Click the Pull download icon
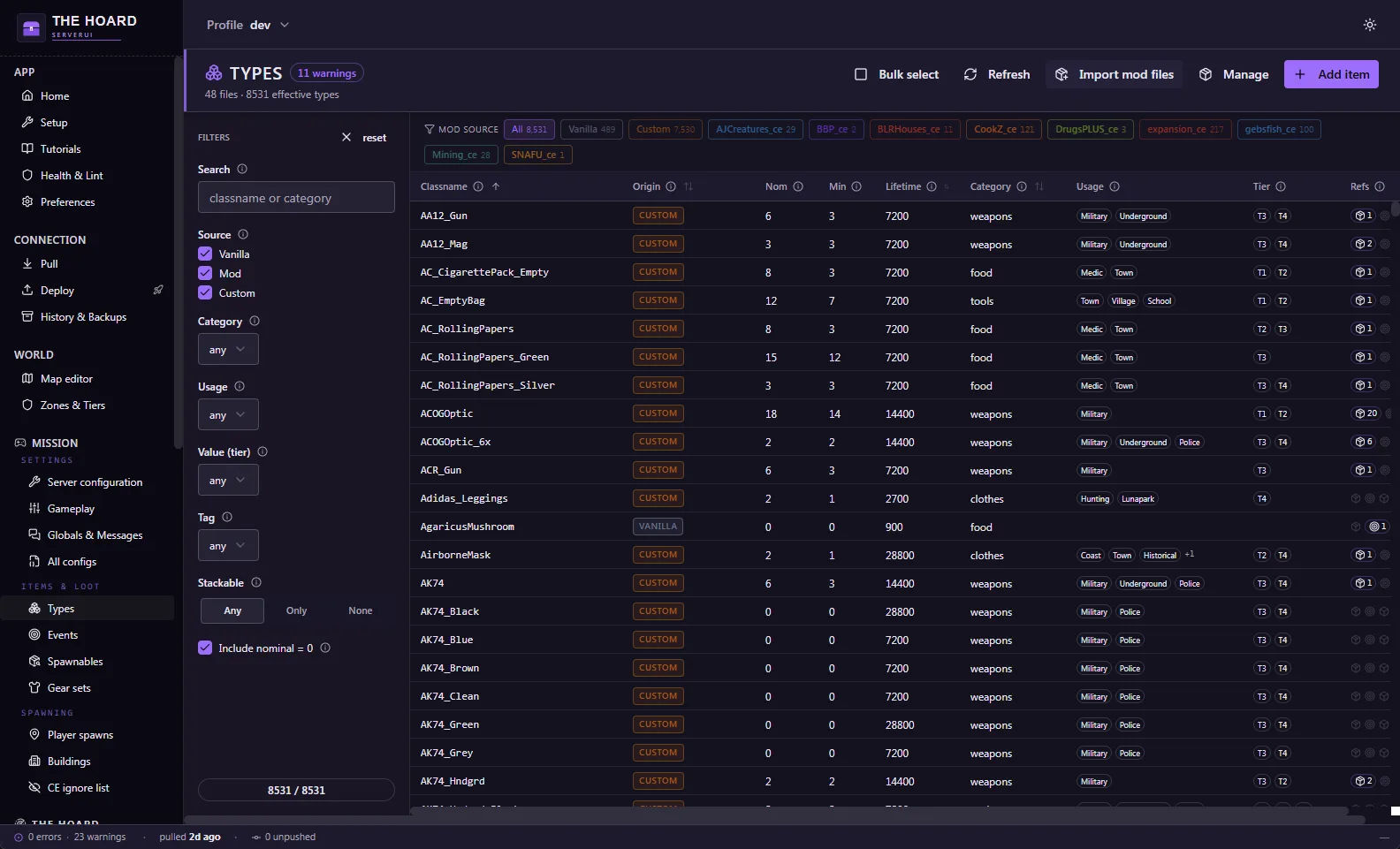The image size is (1400, 849). pyautogui.click(x=27, y=263)
